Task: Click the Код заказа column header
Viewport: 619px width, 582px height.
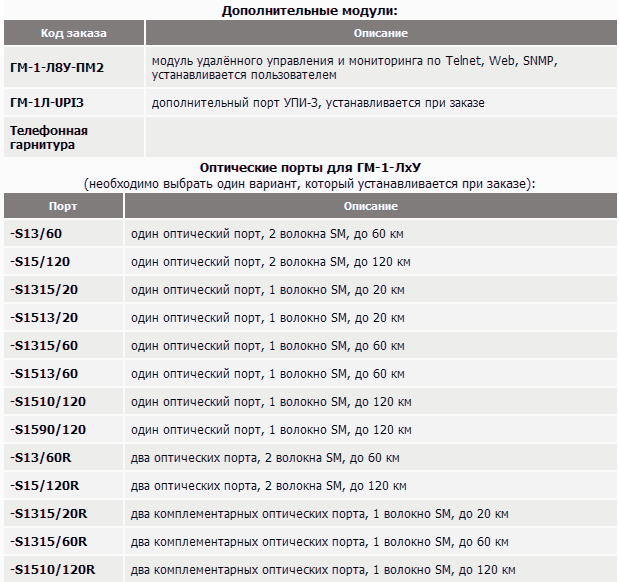Action: pos(73,33)
